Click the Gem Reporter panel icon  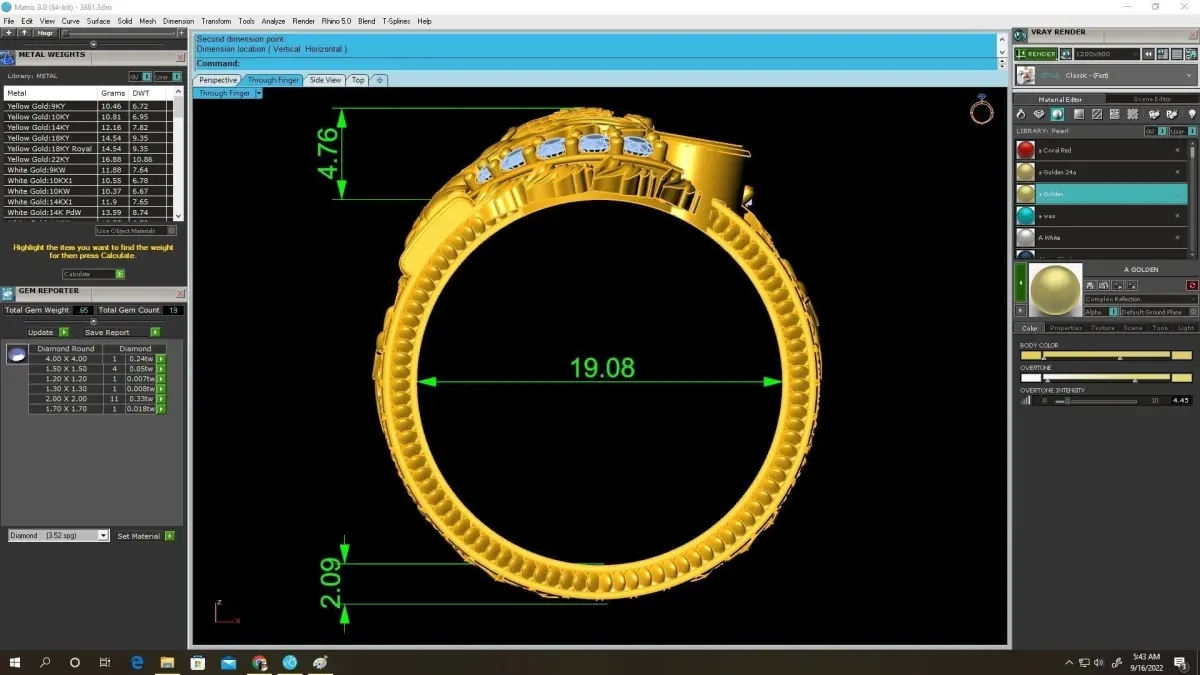point(8,292)
